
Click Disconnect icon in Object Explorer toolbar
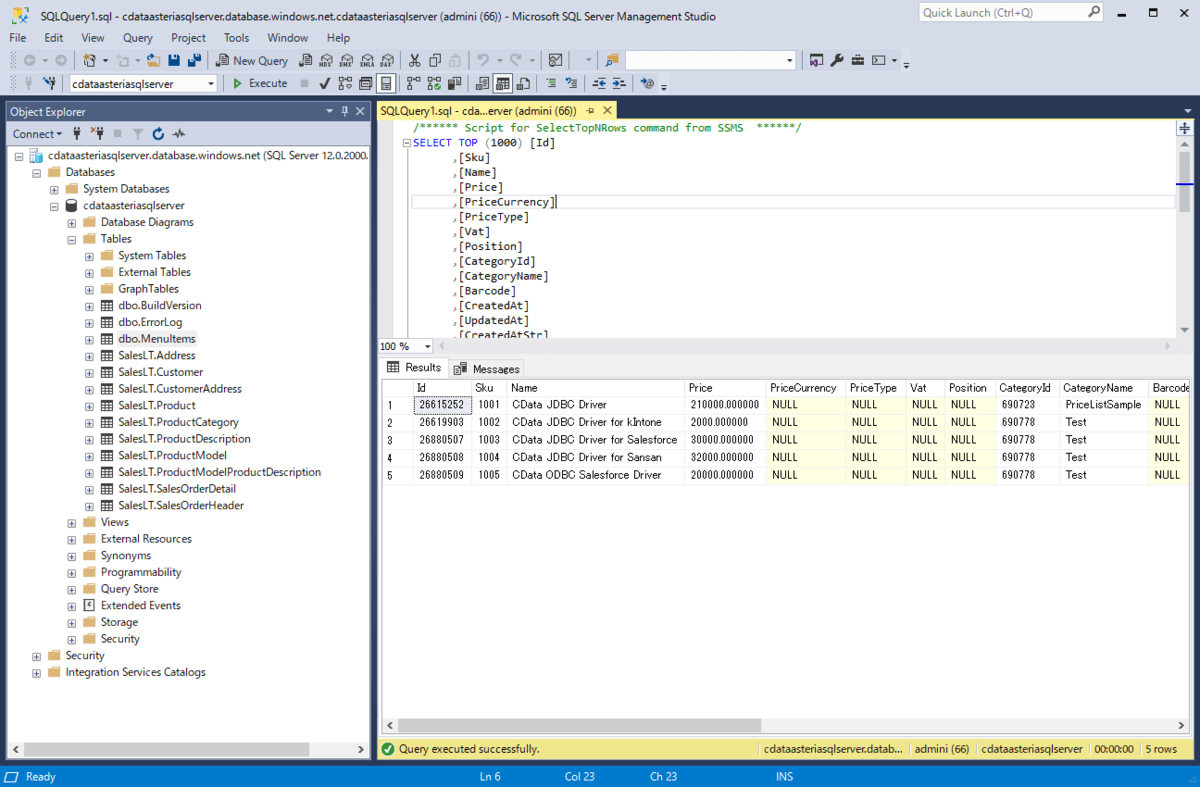click(x=98, y=134)
